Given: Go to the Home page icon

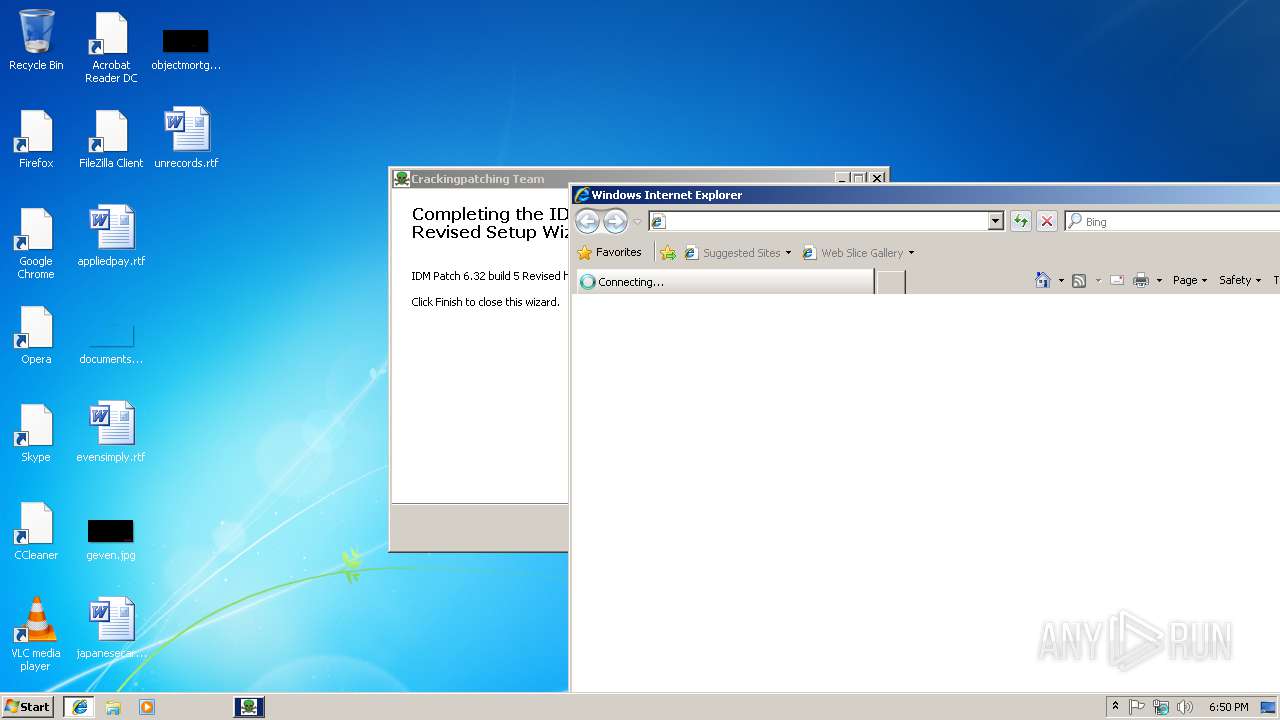Looking at the screenshot, I should (x=1043, y=280).
